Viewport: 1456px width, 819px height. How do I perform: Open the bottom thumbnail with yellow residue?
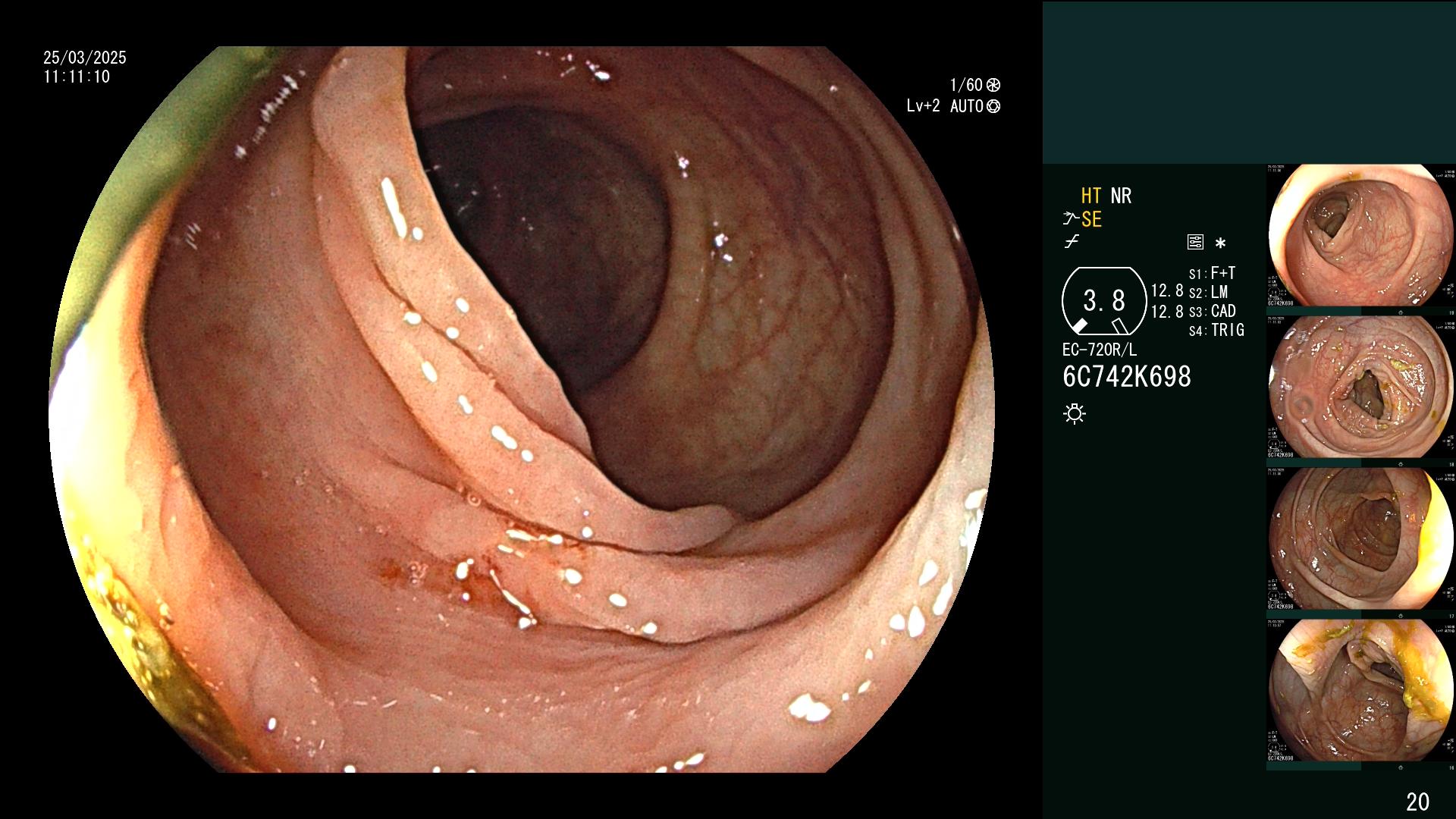point(1361,691)
